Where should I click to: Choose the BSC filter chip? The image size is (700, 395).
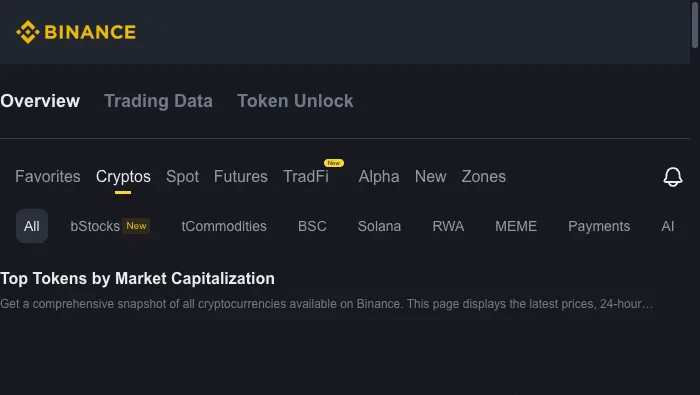[x=312, y=226]
